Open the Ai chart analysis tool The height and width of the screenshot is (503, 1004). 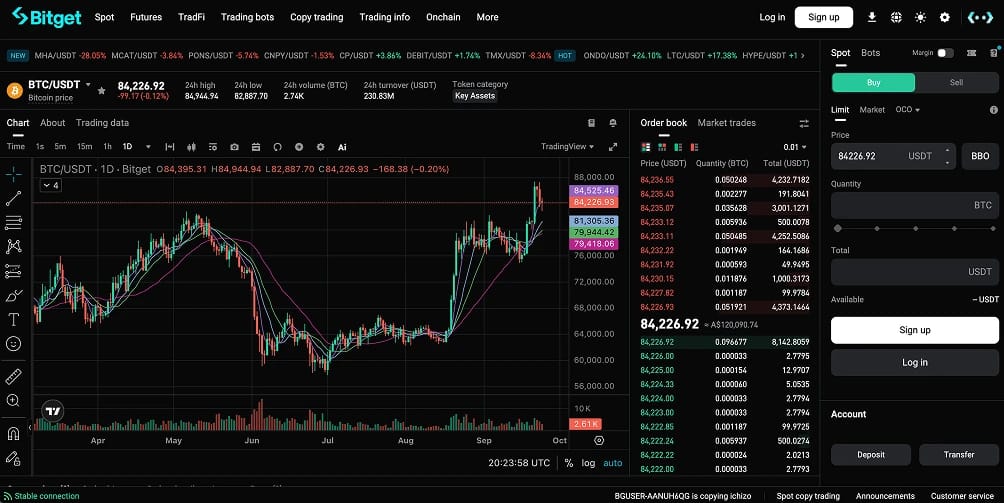342,147
